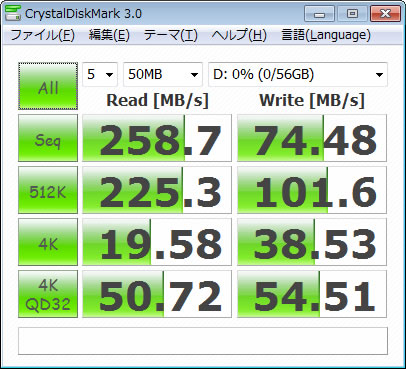Open the test count dropdown showing 5
The width and height of the screenshot is (406, 369).
100,74
